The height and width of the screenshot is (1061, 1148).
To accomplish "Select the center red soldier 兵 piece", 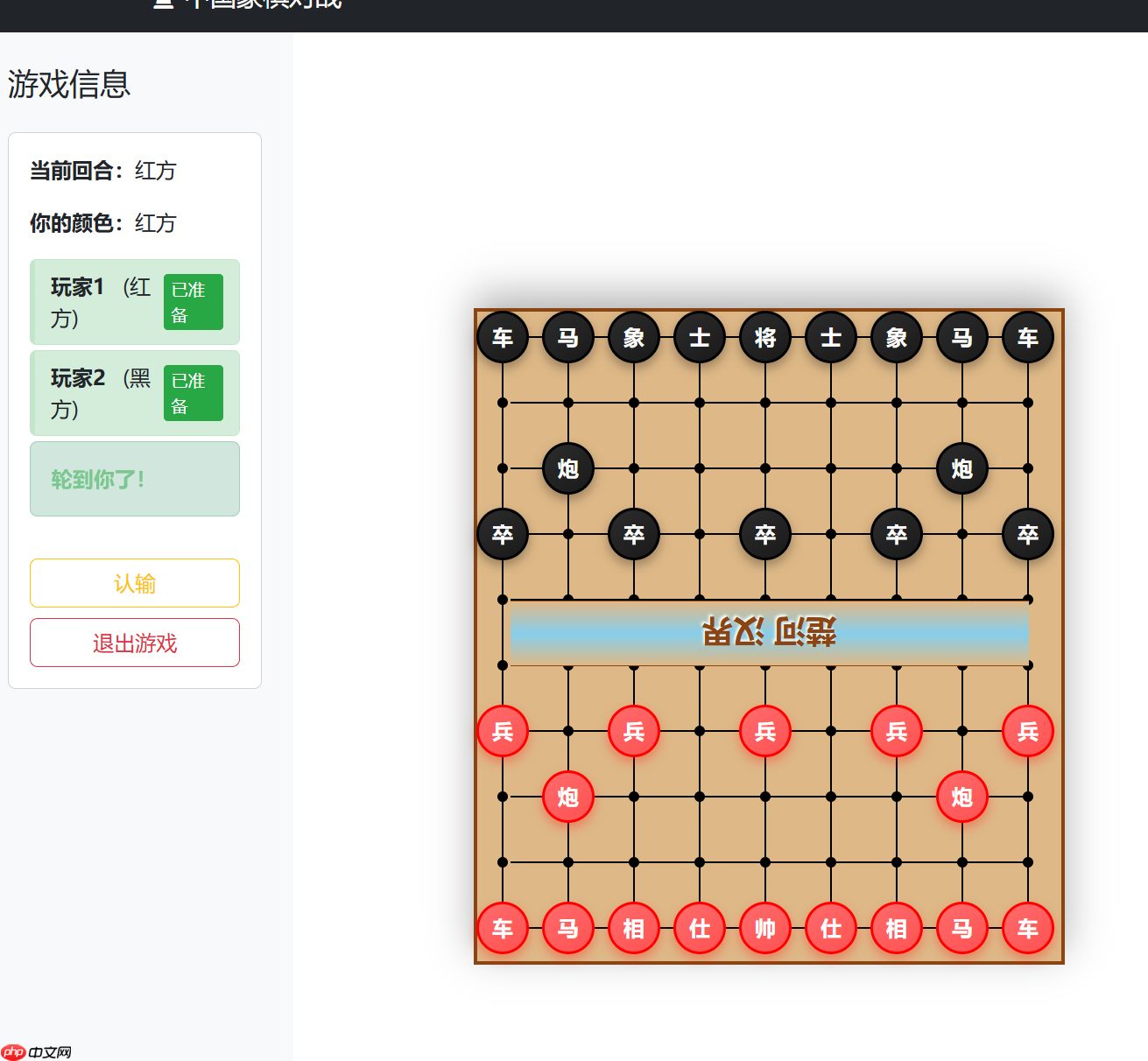I will pyautogui.click(x=764, y=731).
